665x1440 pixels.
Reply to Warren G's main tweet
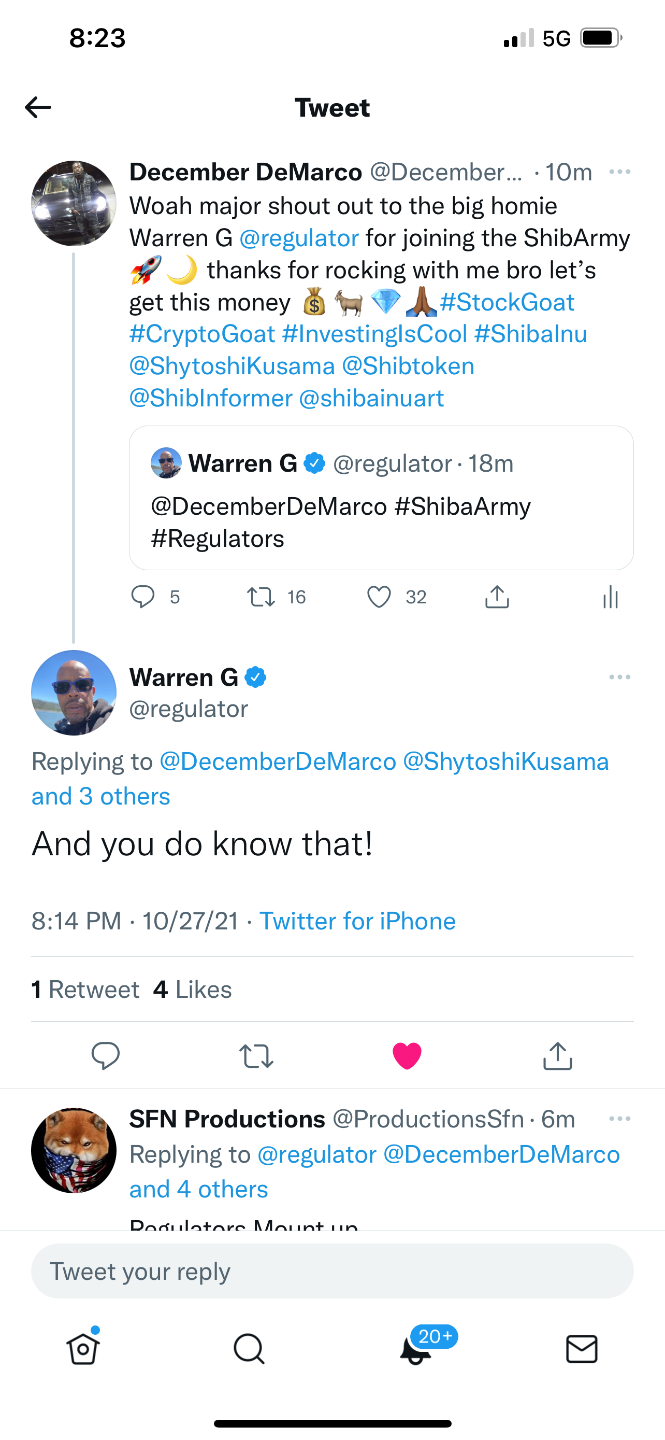click(106, 1055)
